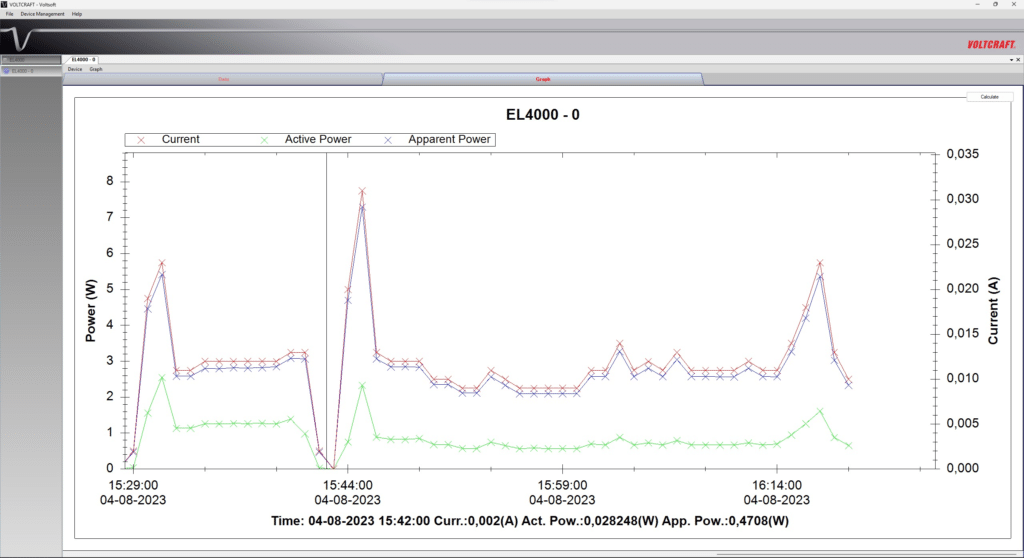Select the EL4000 group header in sidebar

click(31, 59)
